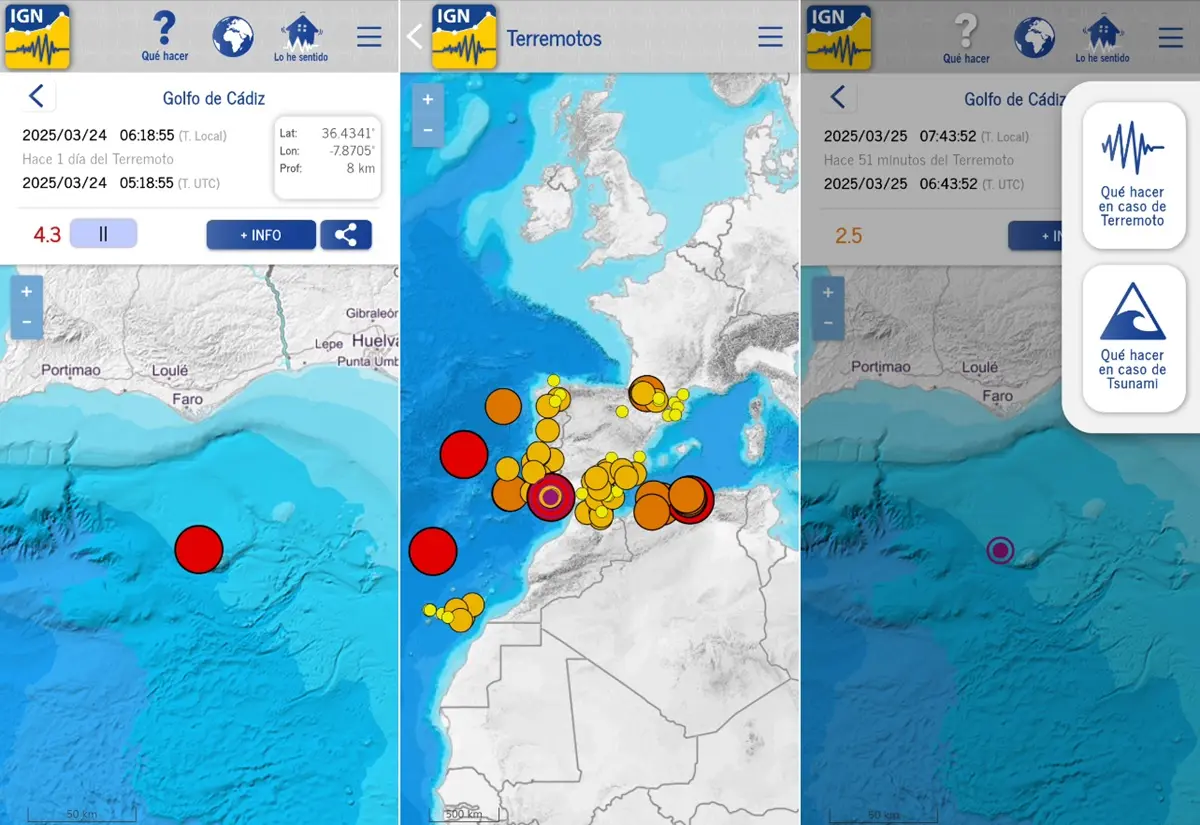Zoom in on left panel map

[26, 292]
